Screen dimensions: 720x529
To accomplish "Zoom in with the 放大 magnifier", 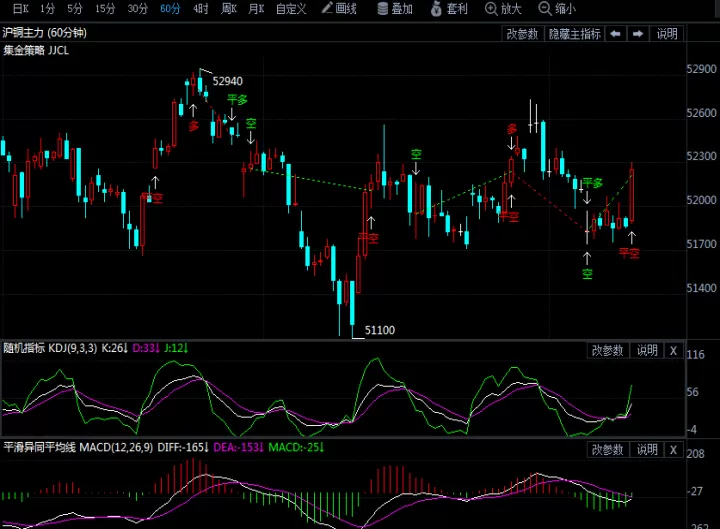I will pos(503,8).
